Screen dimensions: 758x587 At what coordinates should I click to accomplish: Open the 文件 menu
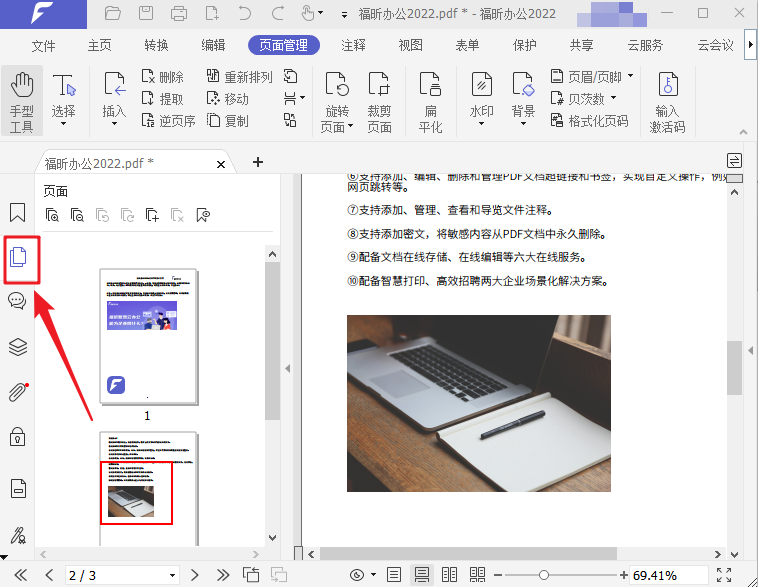pos(44,45)
